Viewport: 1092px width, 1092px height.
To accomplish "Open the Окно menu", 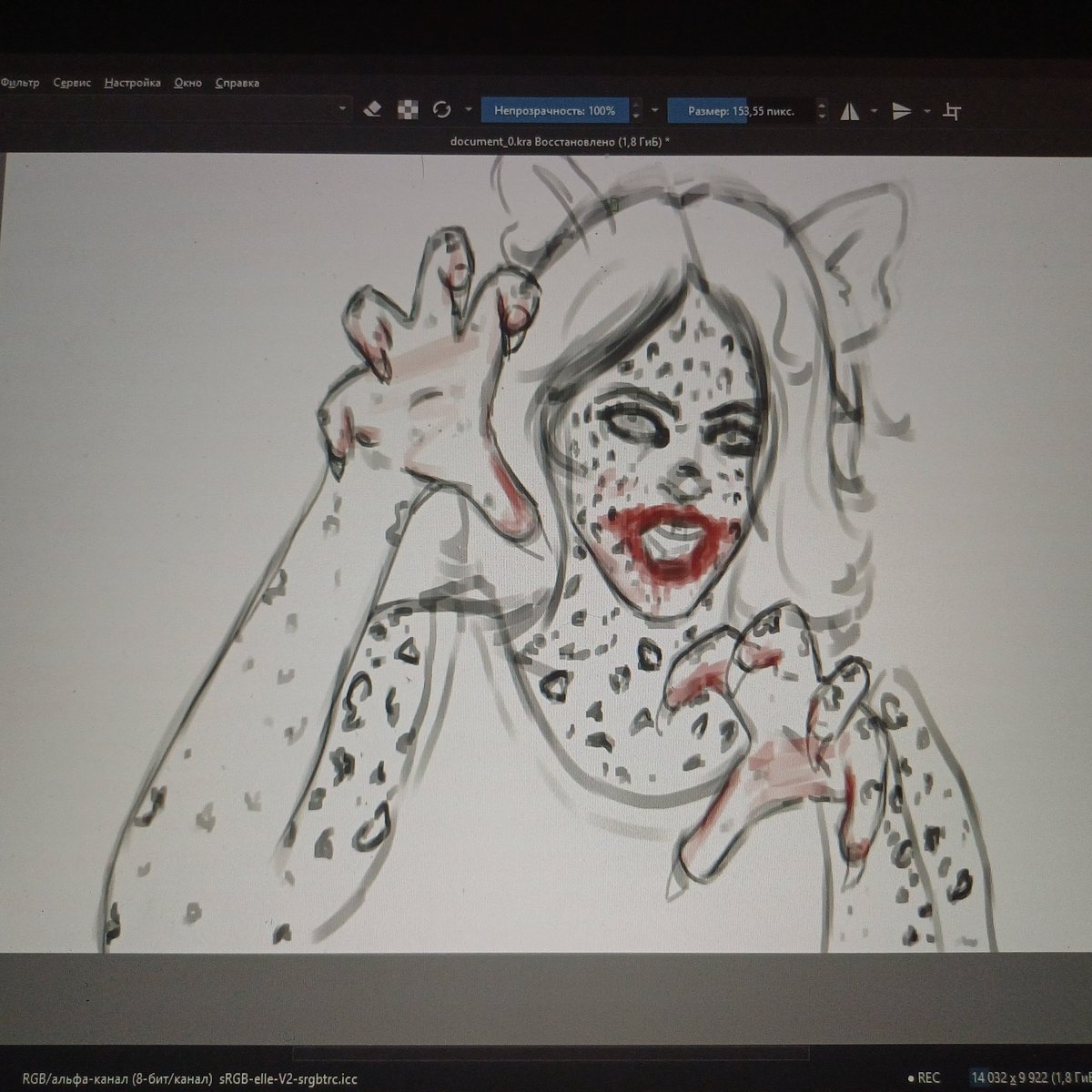I will pos(187,83).
